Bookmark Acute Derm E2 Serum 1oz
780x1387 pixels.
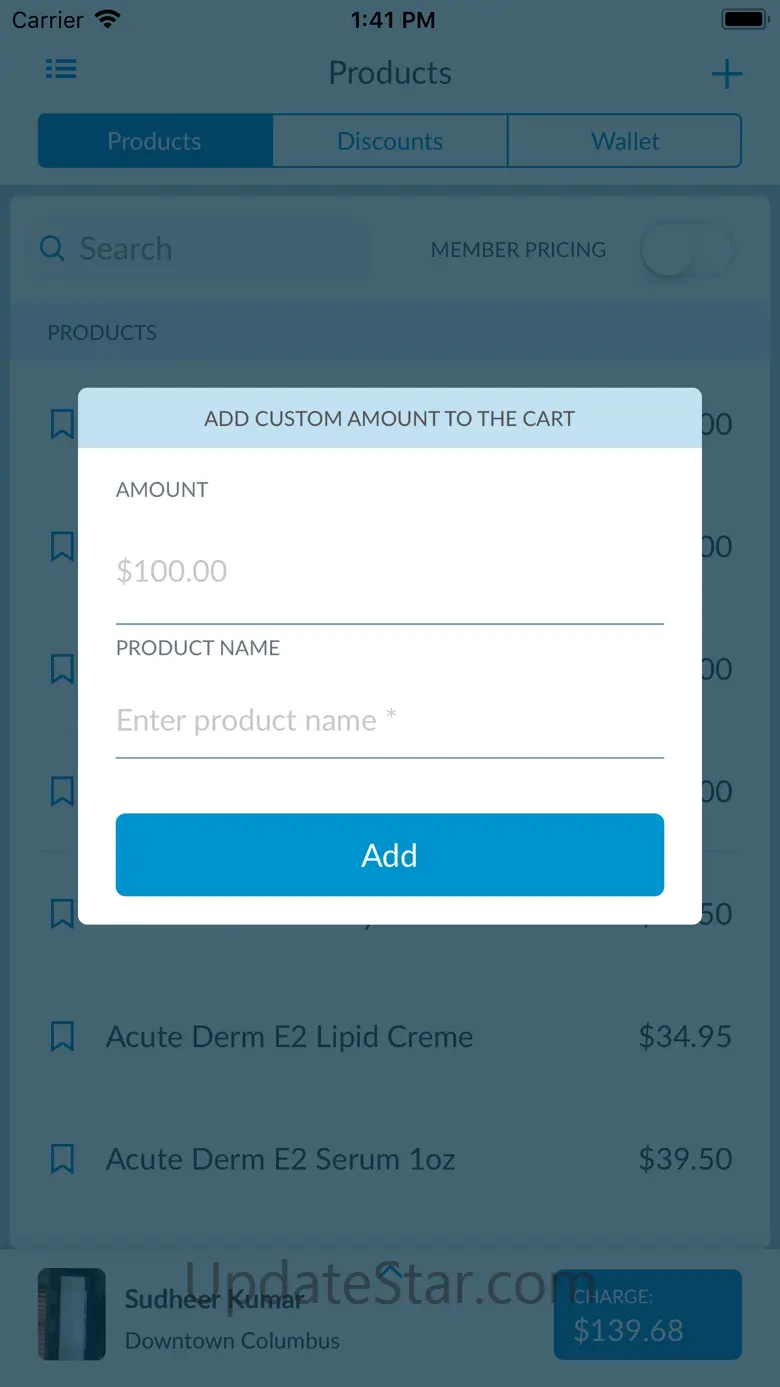[62, 1159]
